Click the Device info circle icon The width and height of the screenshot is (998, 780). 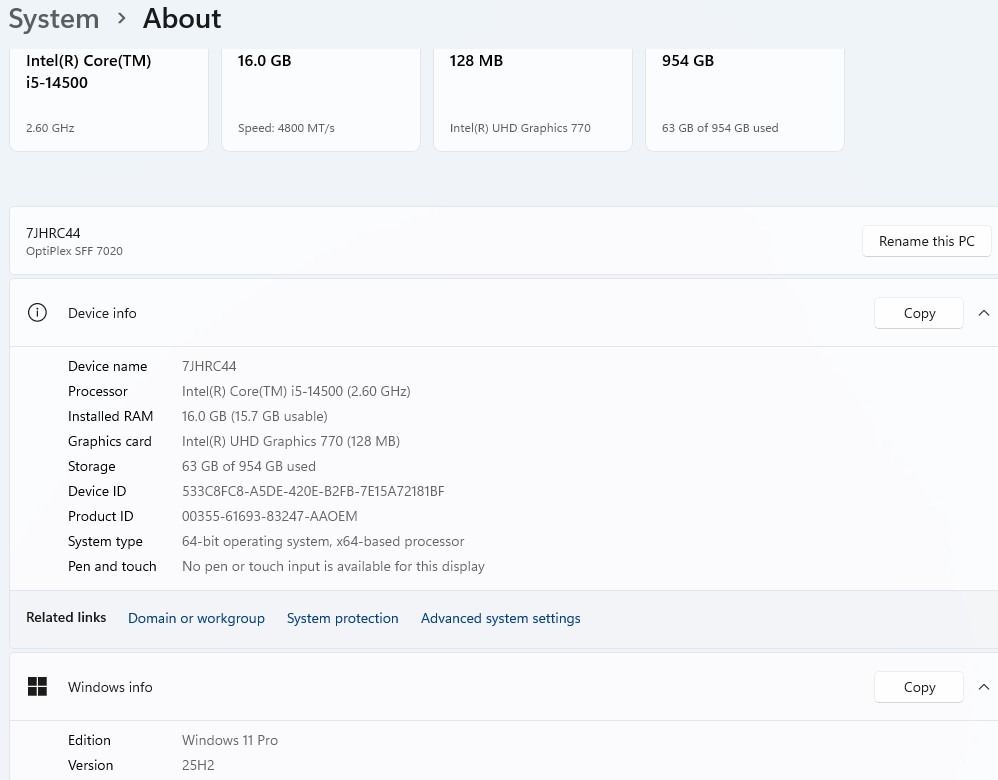pos(37,313)
